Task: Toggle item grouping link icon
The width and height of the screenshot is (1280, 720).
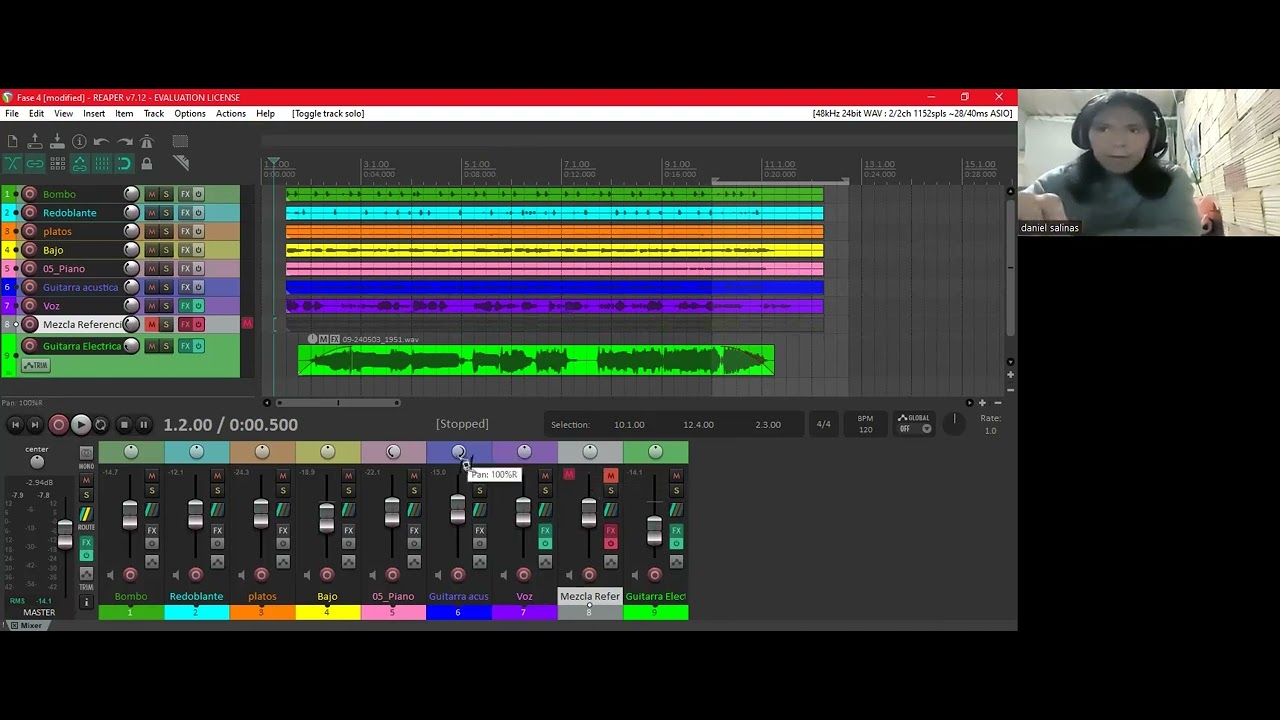Action: pyautogui.click(x=35, y=163)
